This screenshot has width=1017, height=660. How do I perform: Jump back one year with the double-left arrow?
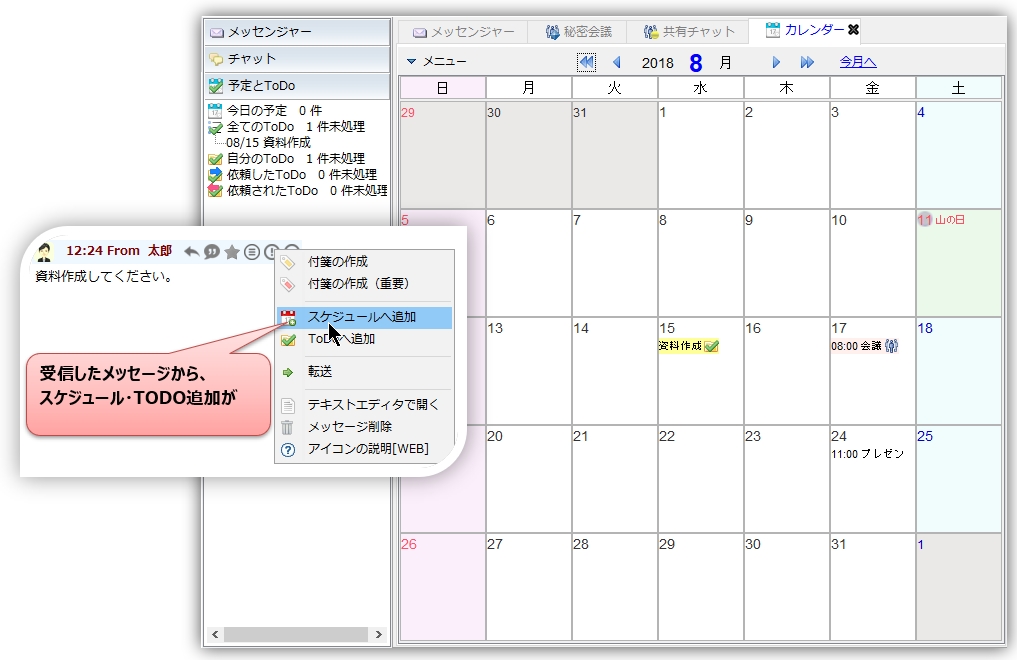click(x=586, y=62)
